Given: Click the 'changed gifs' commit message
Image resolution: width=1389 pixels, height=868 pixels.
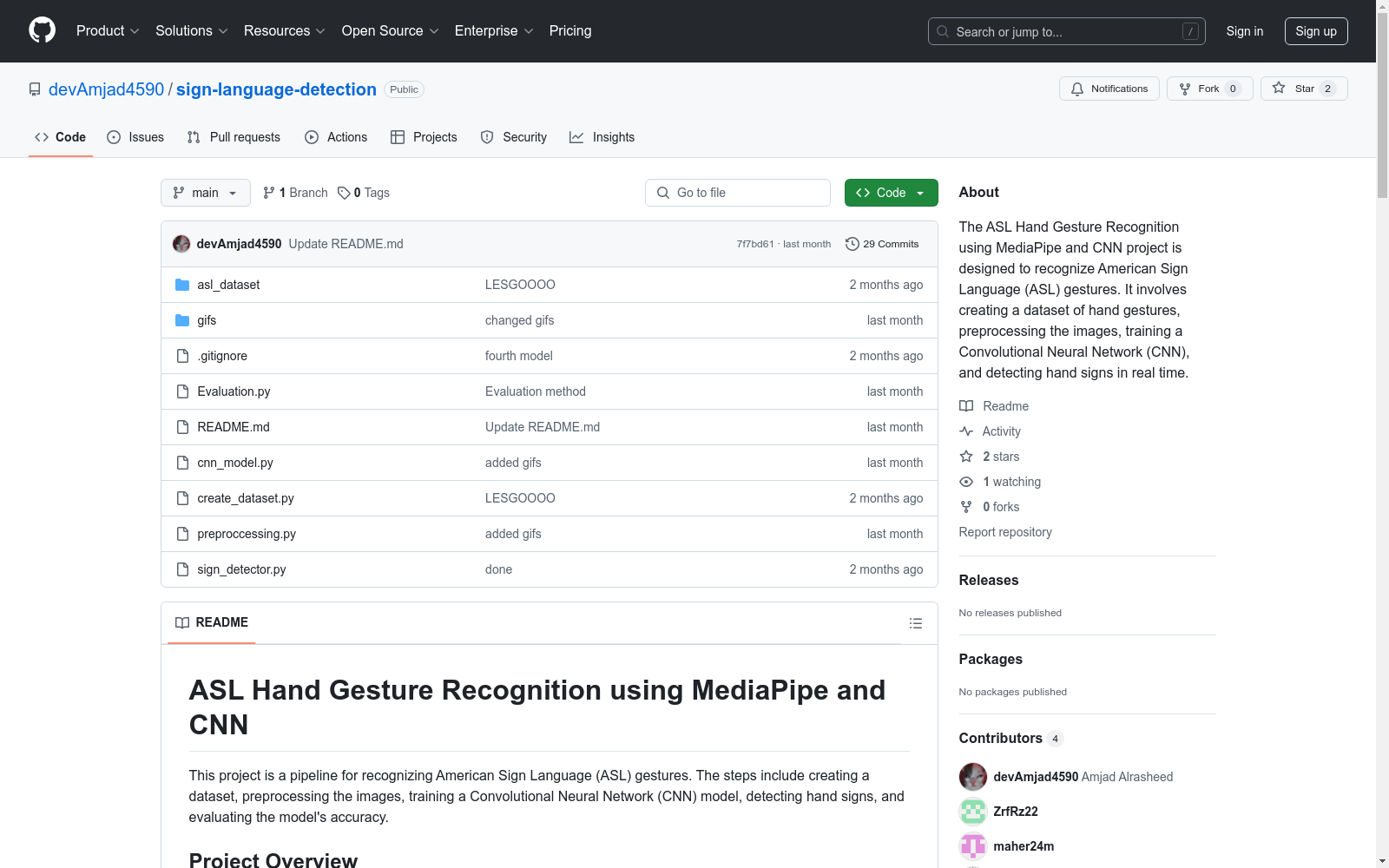Looking at the screenshot, I should (x=520, y=320).
